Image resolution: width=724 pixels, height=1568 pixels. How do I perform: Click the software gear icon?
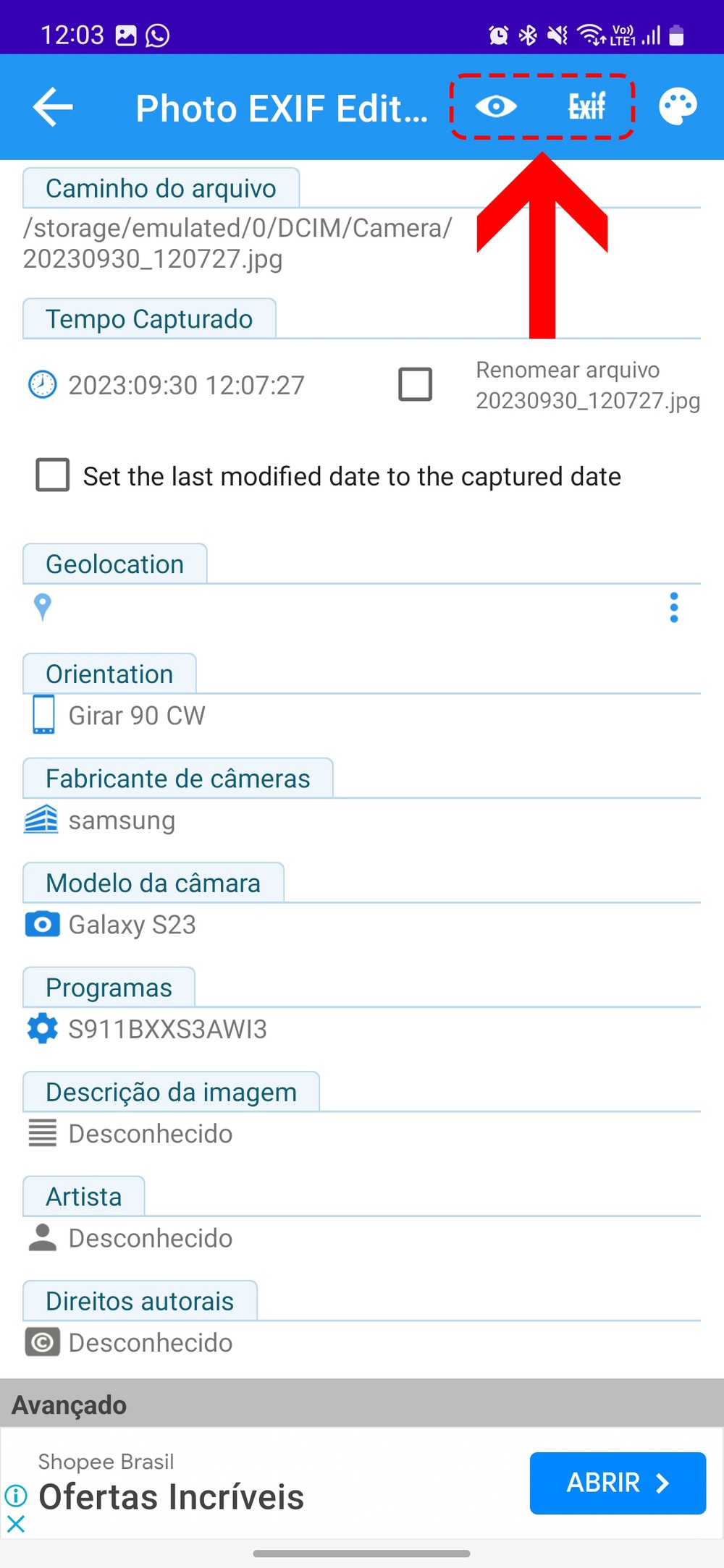[43, 1028]
